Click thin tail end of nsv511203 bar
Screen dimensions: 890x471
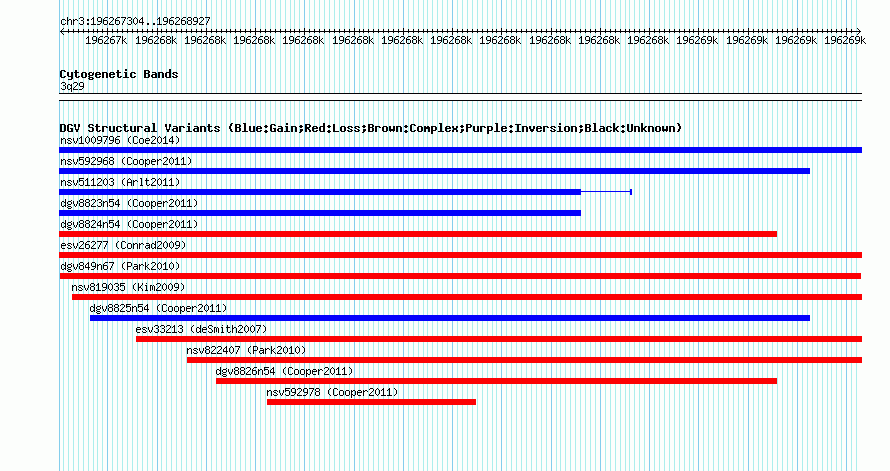click(x=631, y=192)
